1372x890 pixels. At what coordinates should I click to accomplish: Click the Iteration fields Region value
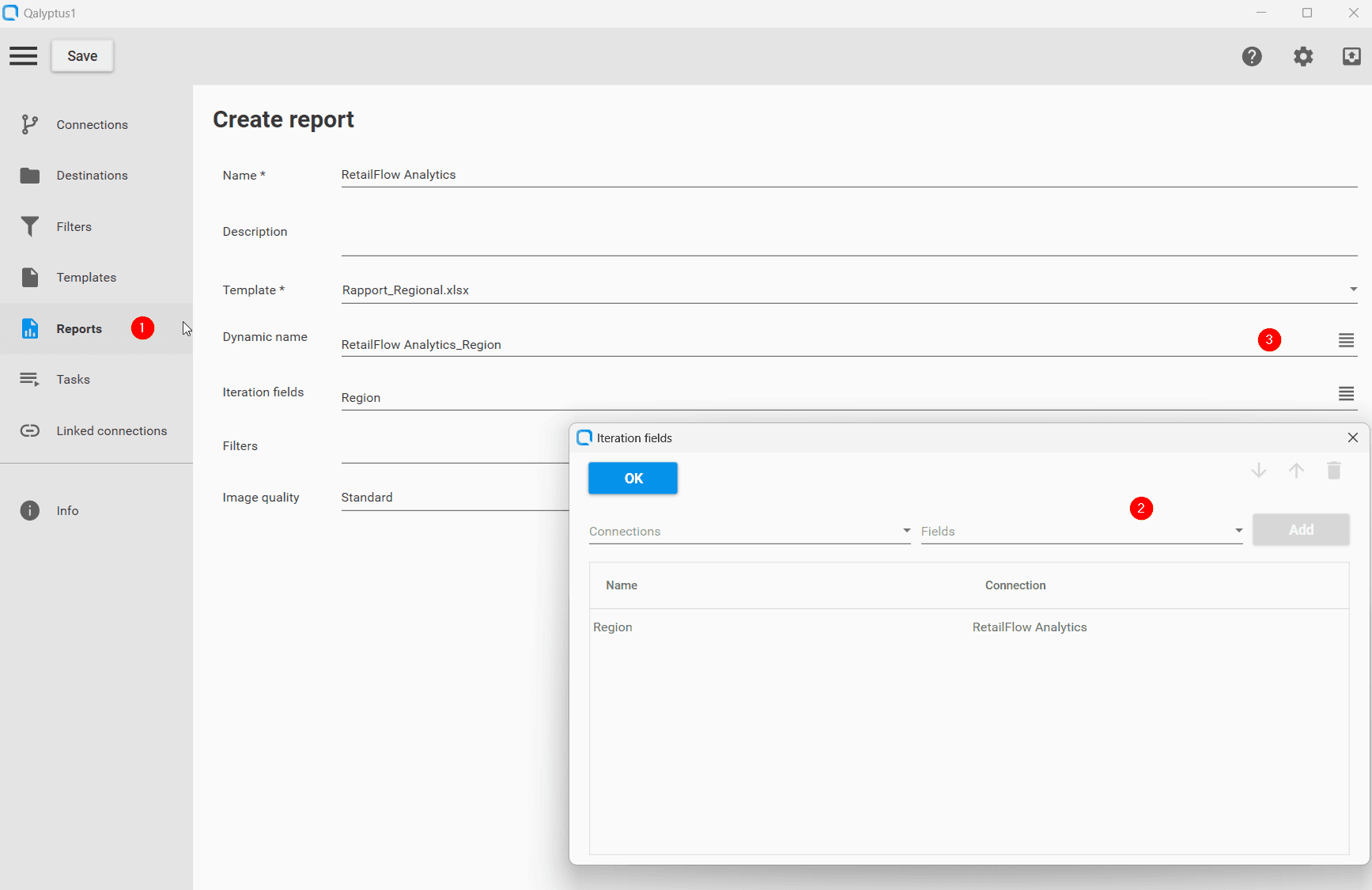click(x=361, y=398)
